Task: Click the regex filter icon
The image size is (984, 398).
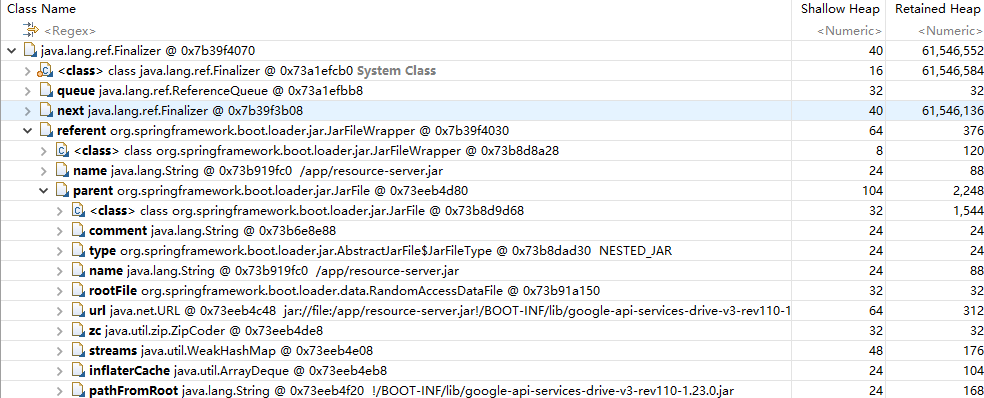Action: click(30, 30)
